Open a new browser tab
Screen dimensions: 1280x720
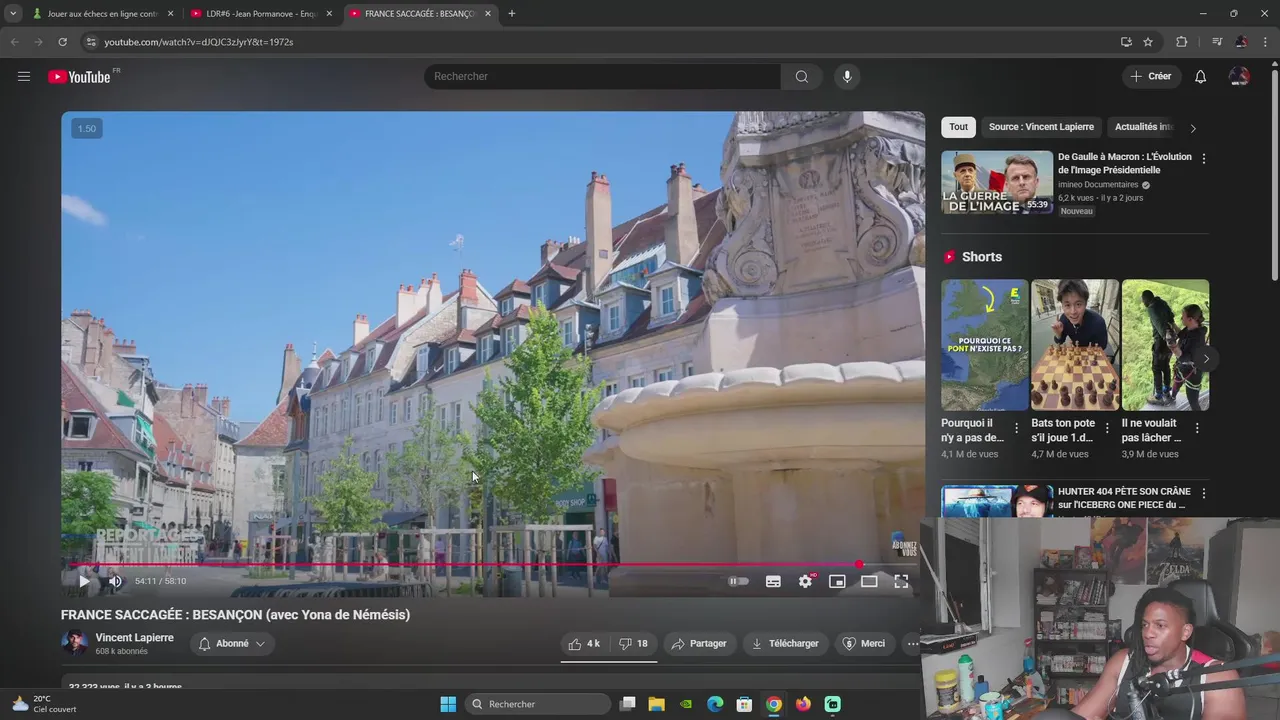point(512,13)
